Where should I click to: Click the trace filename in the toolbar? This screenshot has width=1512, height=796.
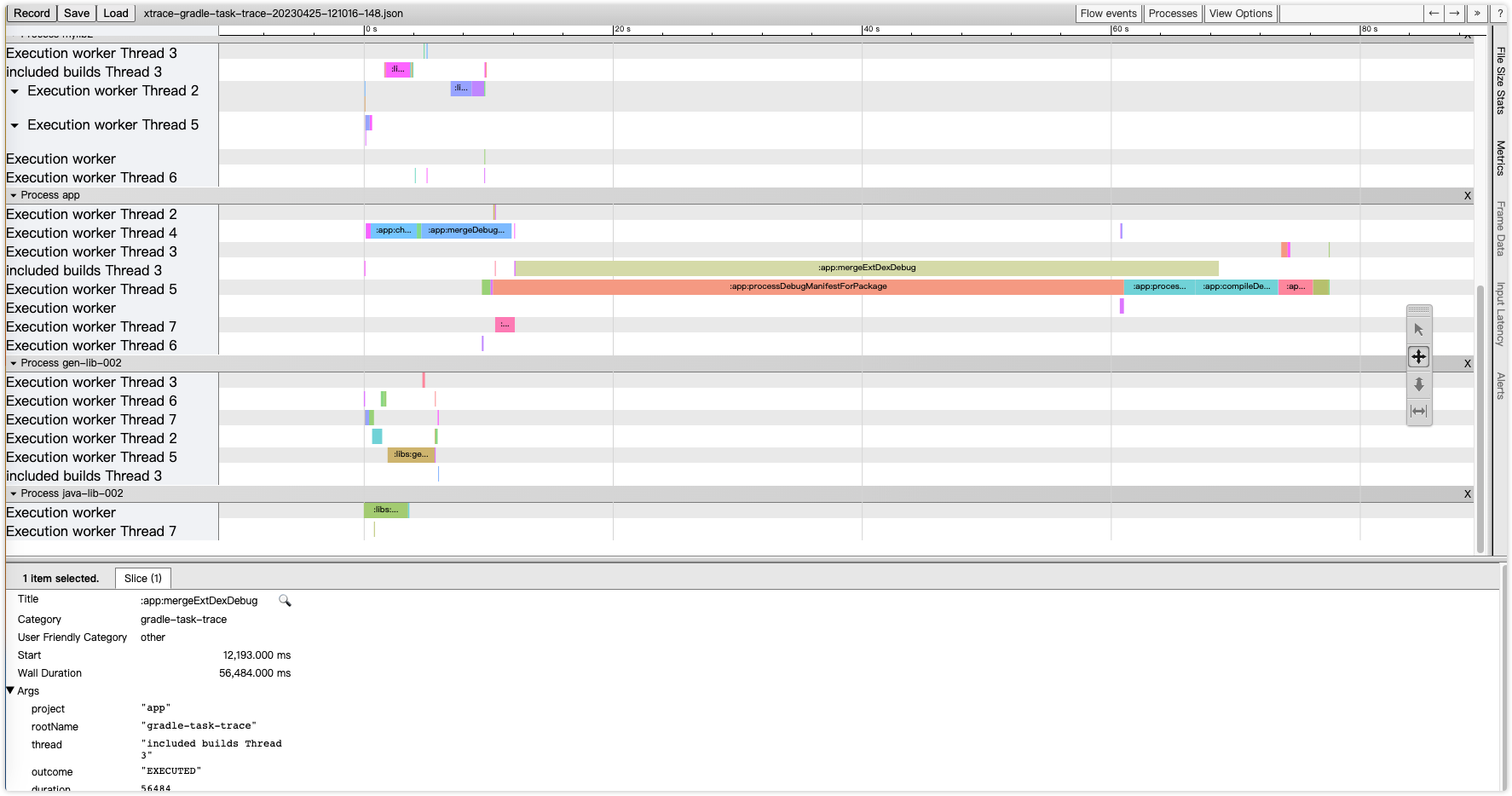coord(274,13)
